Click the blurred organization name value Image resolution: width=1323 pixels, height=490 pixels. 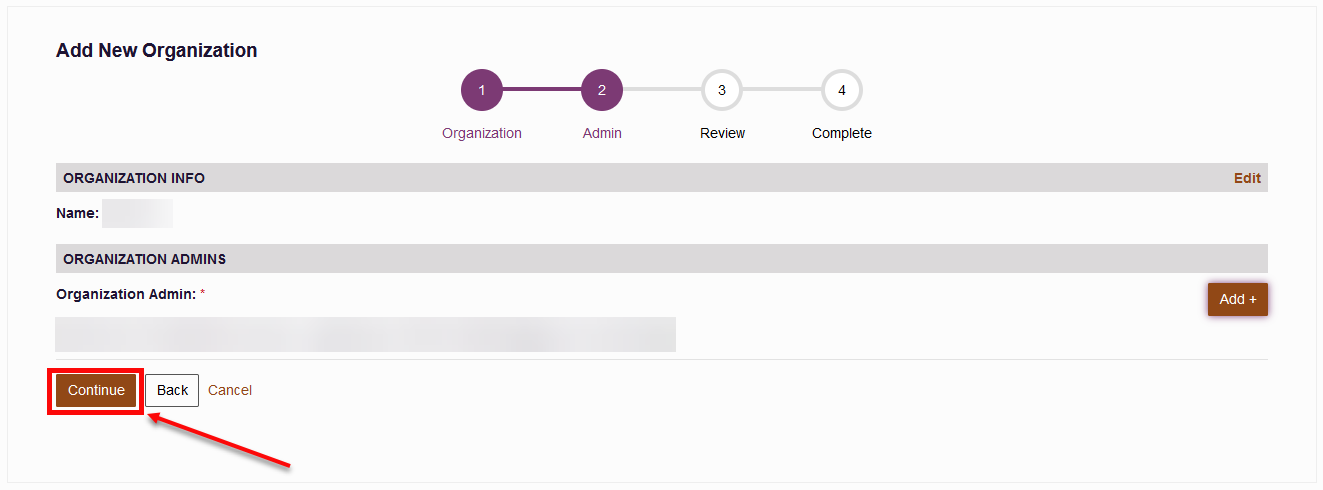[138, 213]
